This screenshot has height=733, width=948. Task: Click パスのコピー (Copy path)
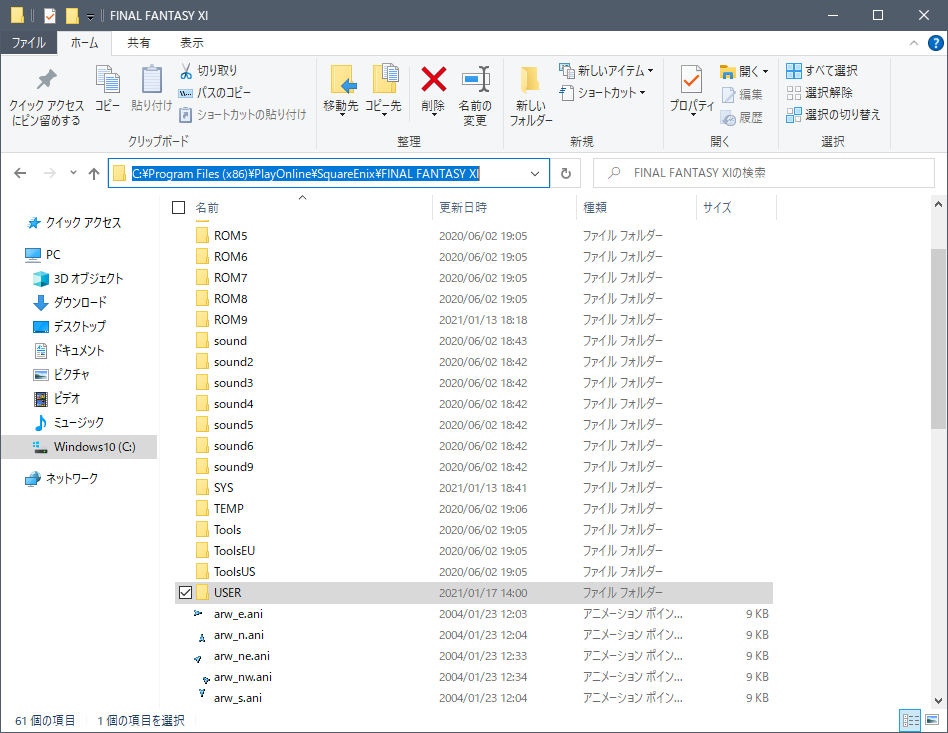point(215,93)
